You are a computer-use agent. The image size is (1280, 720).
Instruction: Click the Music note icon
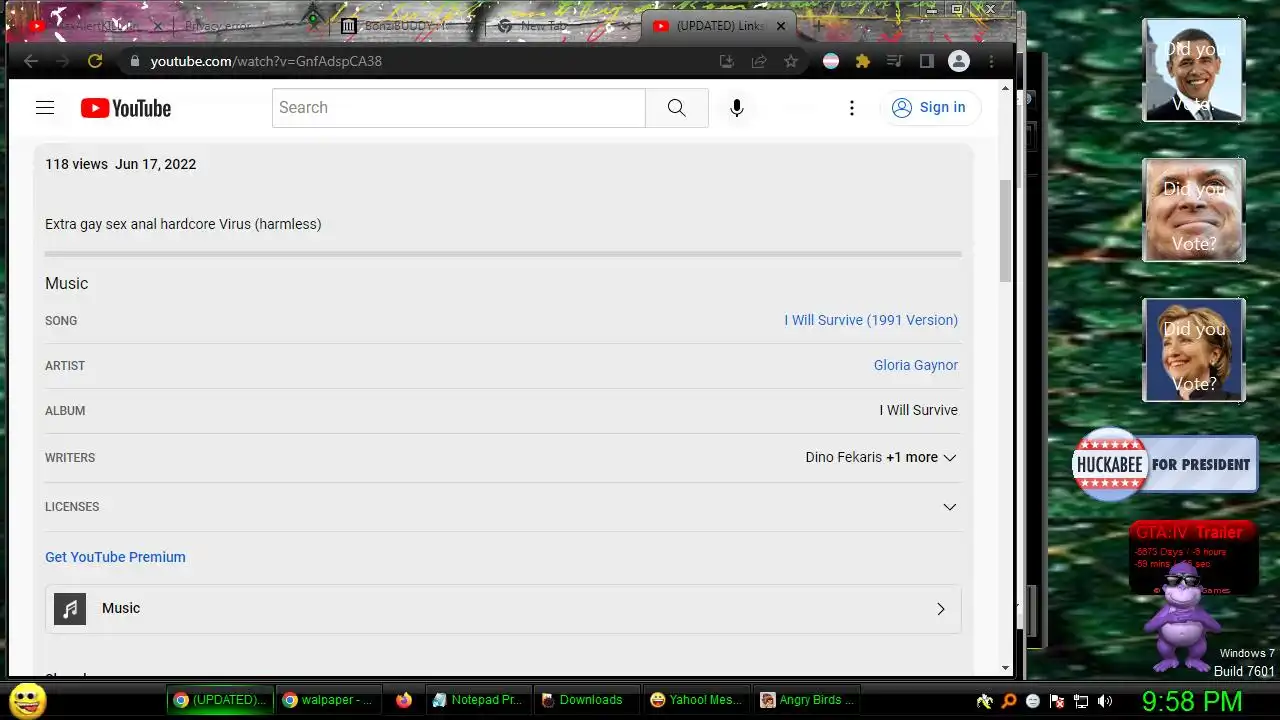(x=70, y=609)
